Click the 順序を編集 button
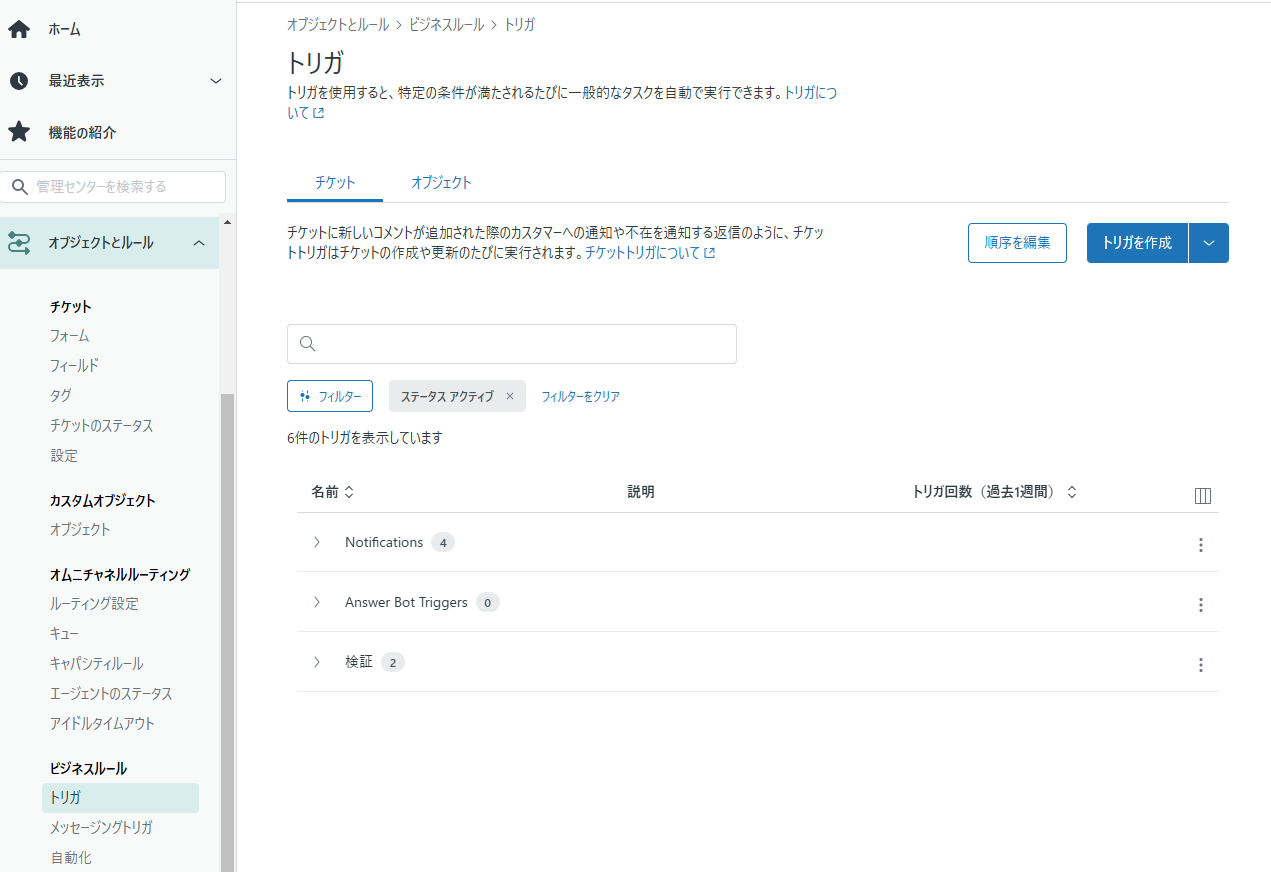The image size is (1271, 872). (1017, 243)
